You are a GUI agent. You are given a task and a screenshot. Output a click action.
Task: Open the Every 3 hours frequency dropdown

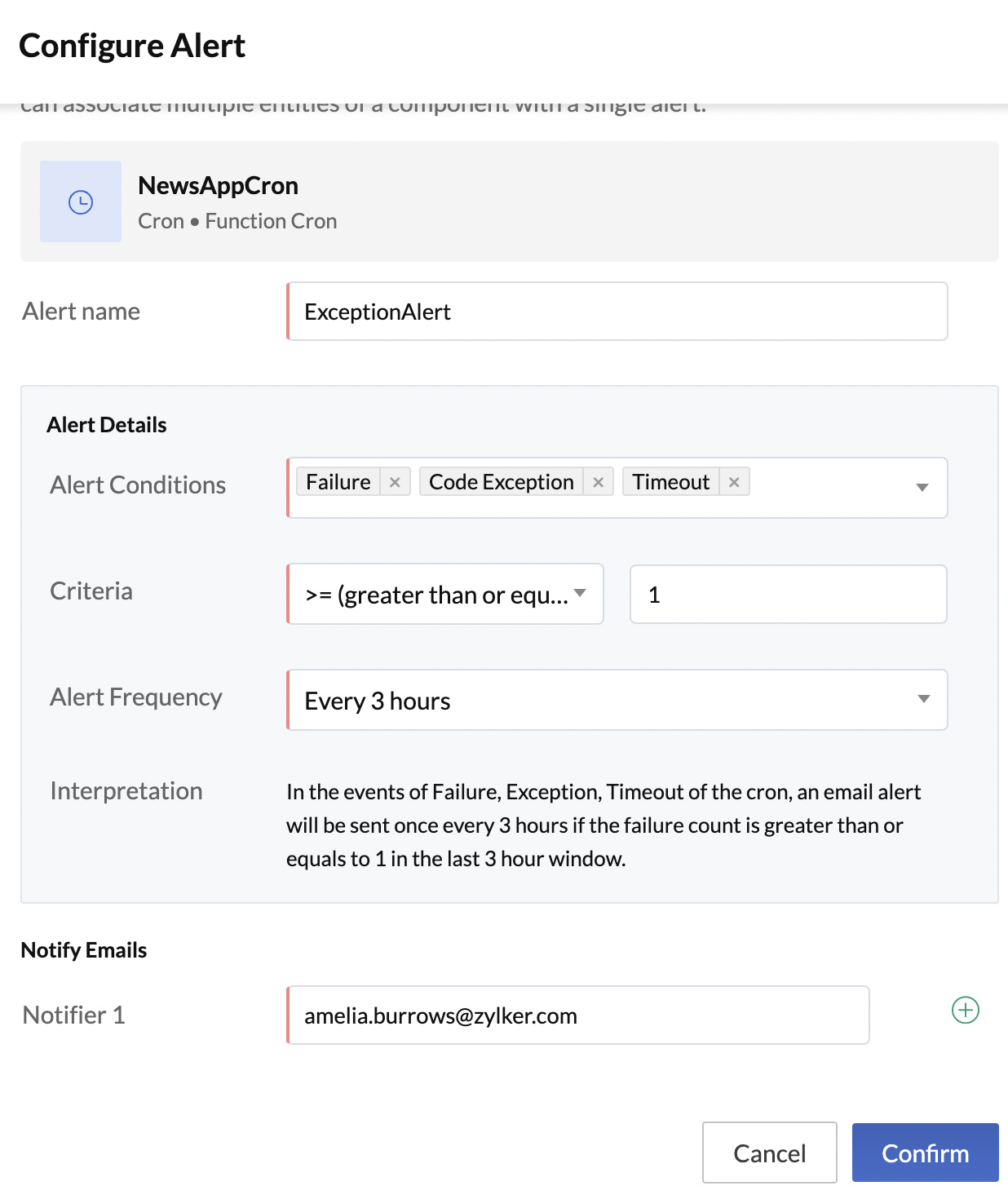click(x=616, y=699)
